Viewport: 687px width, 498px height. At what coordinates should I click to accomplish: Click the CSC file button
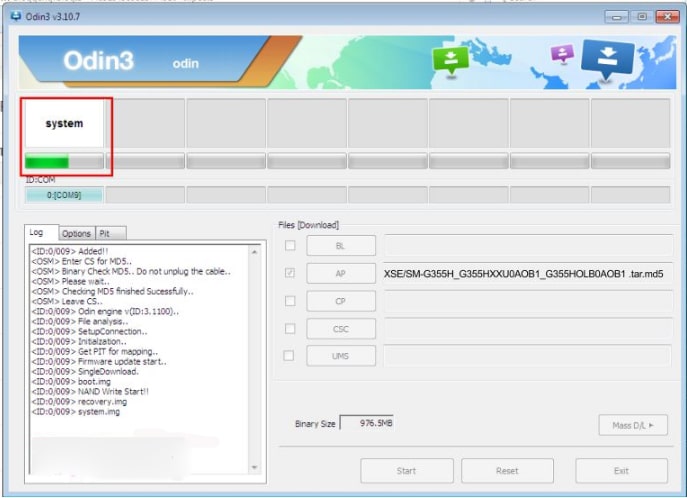(341, 328)
